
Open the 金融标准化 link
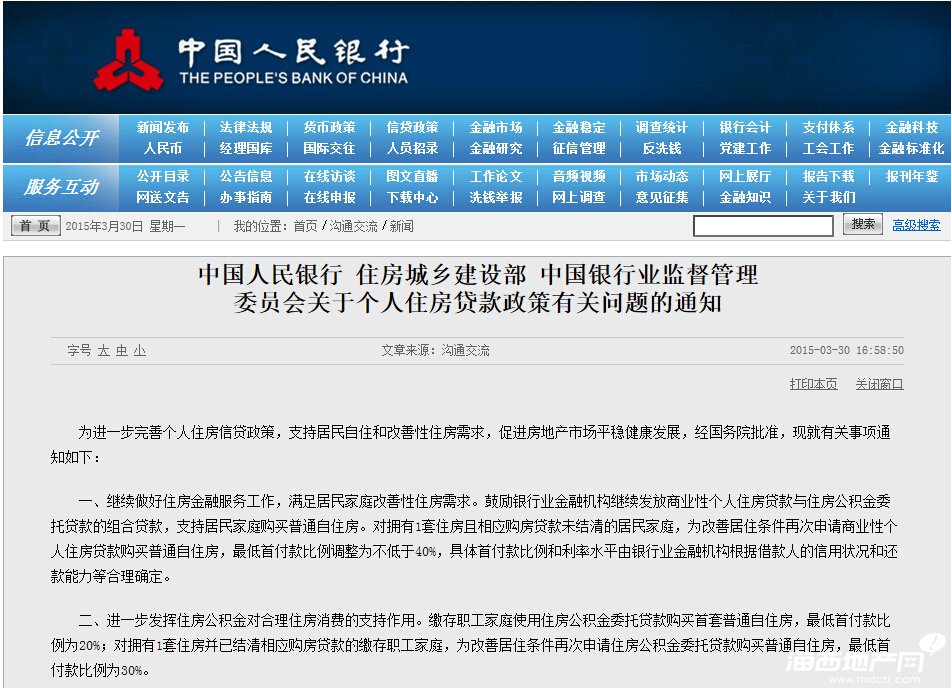[x=912, y=149]
